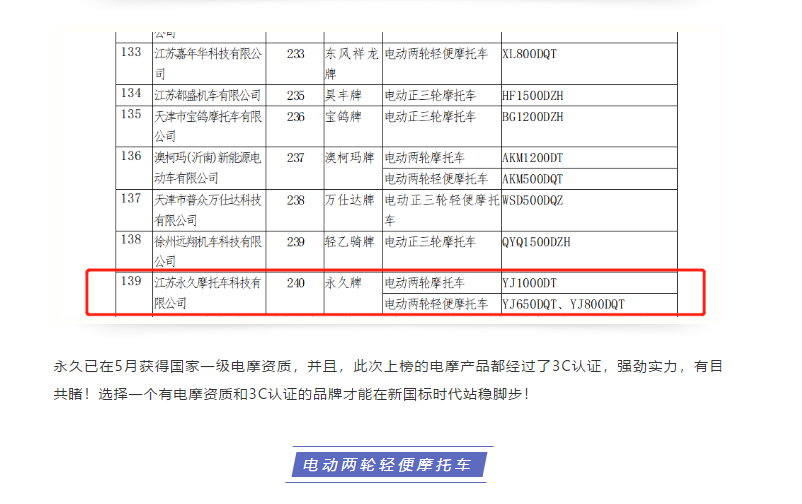The image size is (802, 504).
Task: Click model code AKM500DQT
Action: pos(532,179)
